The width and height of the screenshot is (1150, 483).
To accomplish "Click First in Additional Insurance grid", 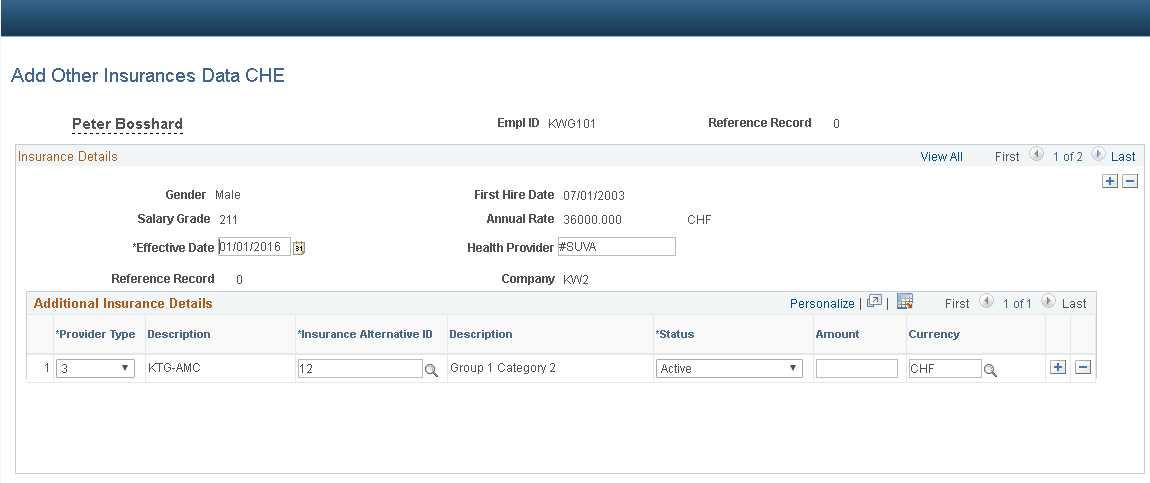I will [x=957, y=303].
